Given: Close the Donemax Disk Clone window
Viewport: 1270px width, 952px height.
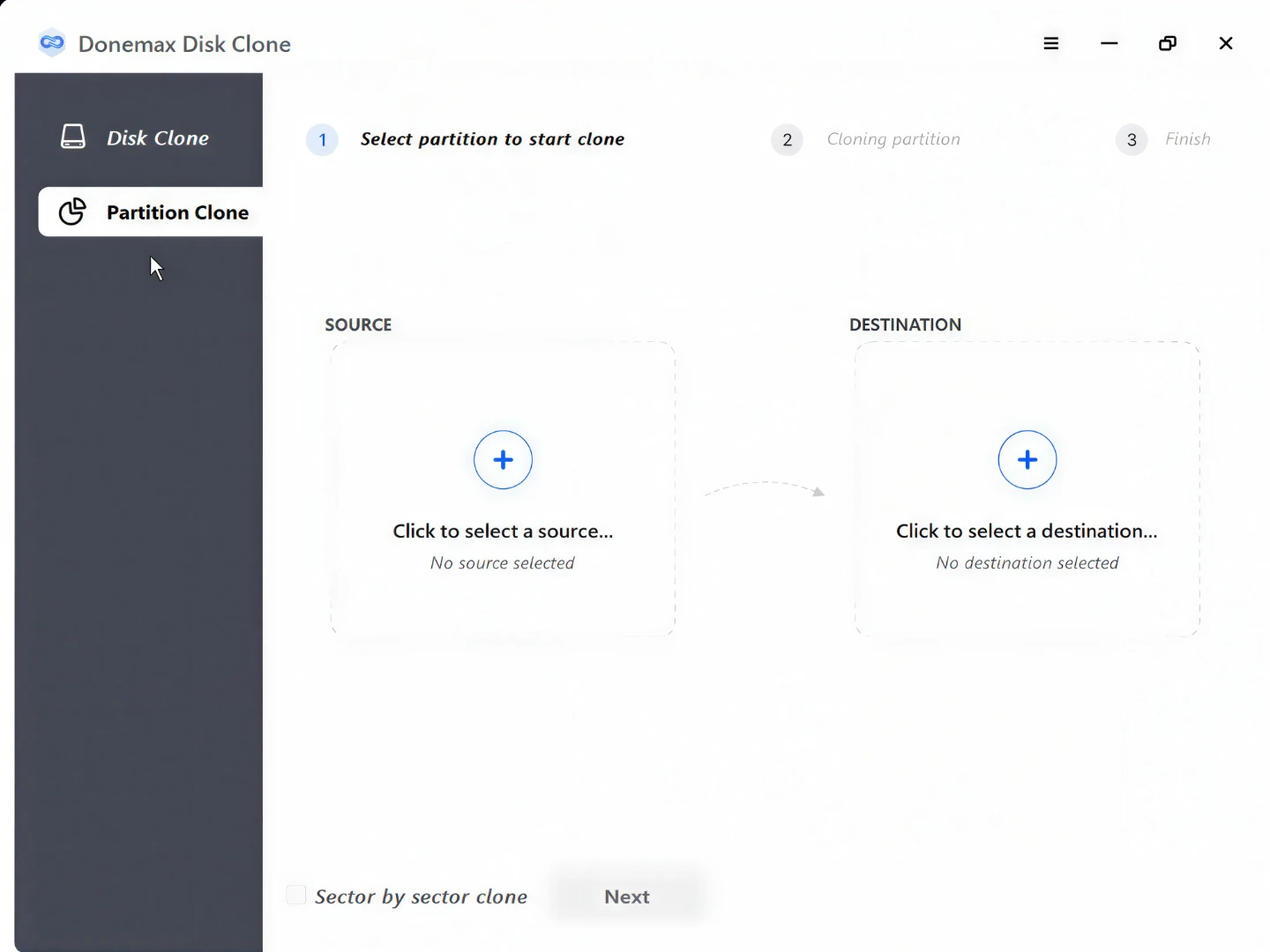Looking at the screenshot, I should click(x=1226, y=43).
